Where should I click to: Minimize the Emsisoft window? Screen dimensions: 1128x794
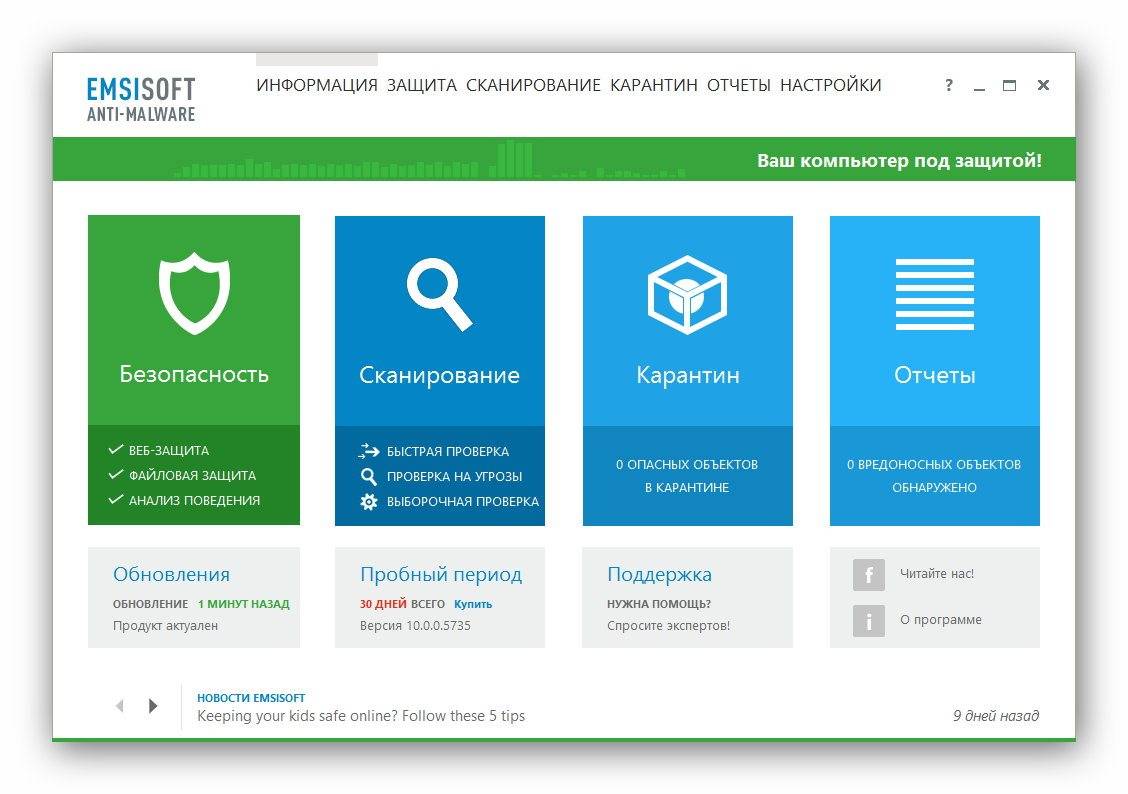(x=979, y=89)
